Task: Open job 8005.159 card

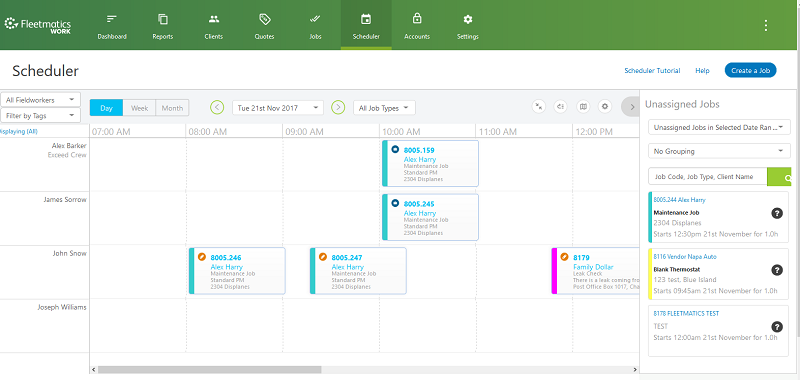Action: (x=431, y=163)
